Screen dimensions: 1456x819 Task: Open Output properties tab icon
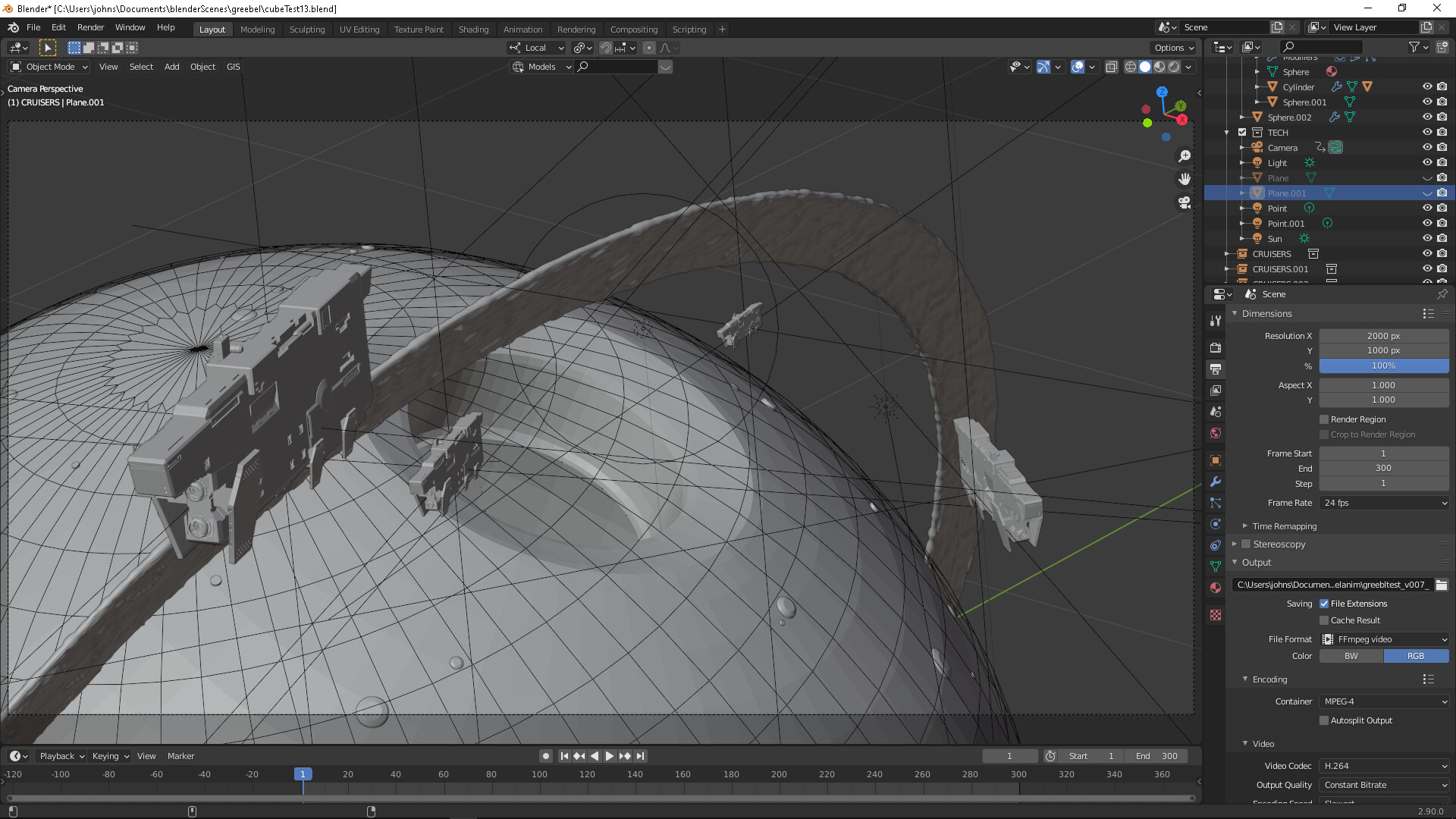pos(1216,369)
